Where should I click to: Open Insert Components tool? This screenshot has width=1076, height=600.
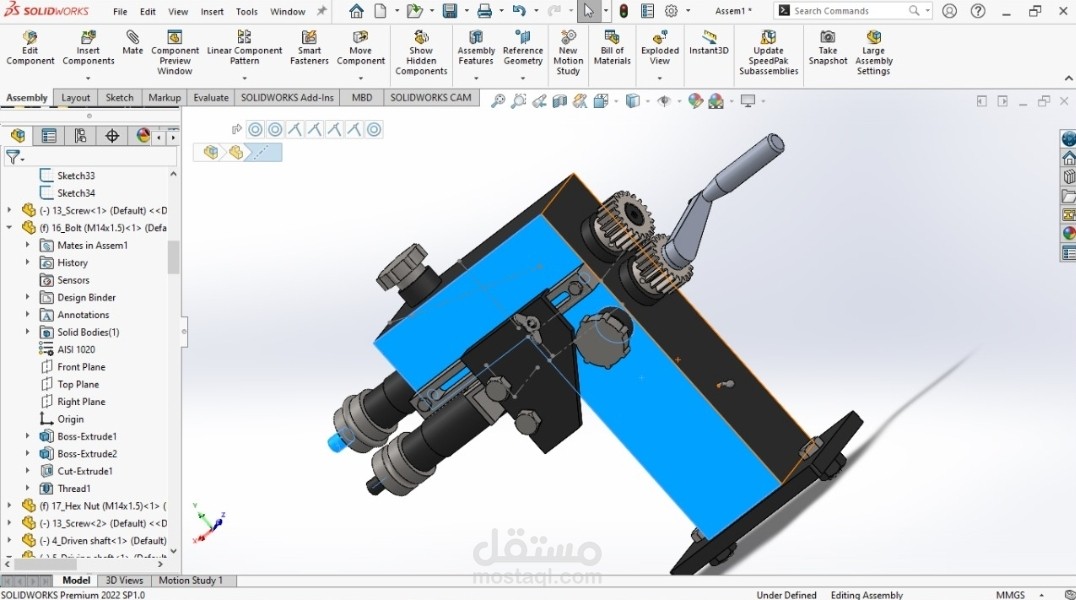88,48
